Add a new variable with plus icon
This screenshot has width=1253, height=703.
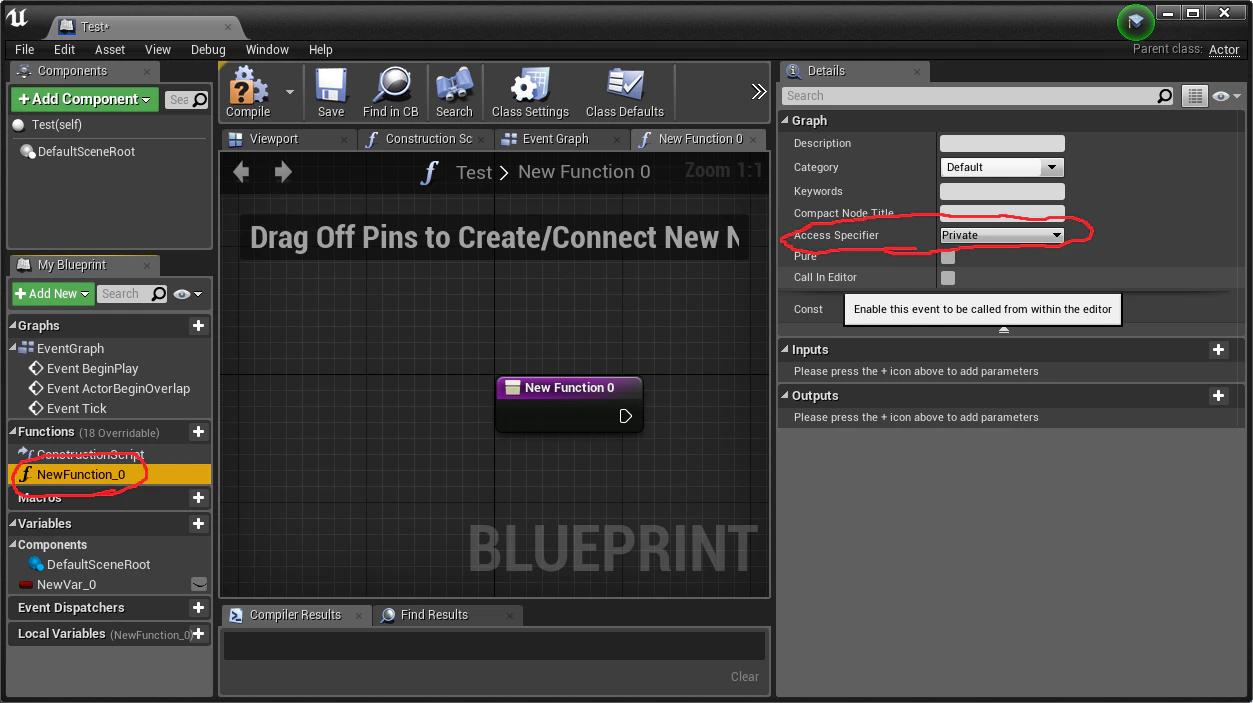coord(198,523)
